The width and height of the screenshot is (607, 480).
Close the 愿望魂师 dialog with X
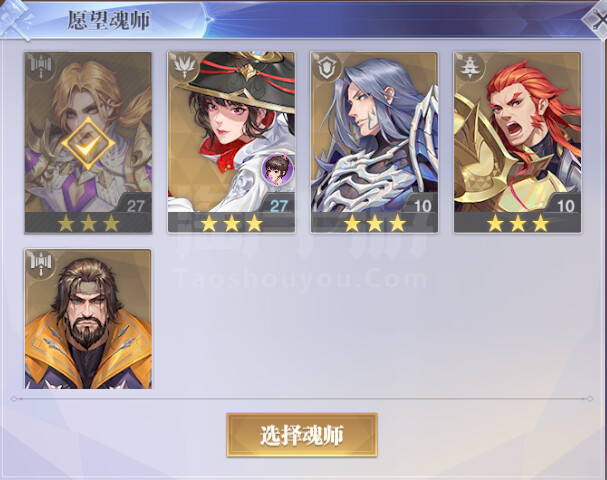click(x=597, y=19)
